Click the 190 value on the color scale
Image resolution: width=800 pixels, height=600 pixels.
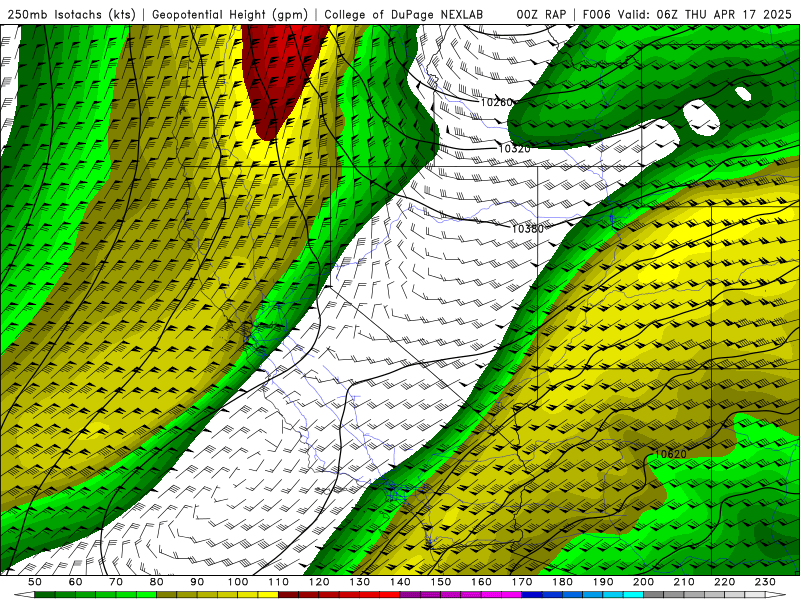(x=603, y=582)
